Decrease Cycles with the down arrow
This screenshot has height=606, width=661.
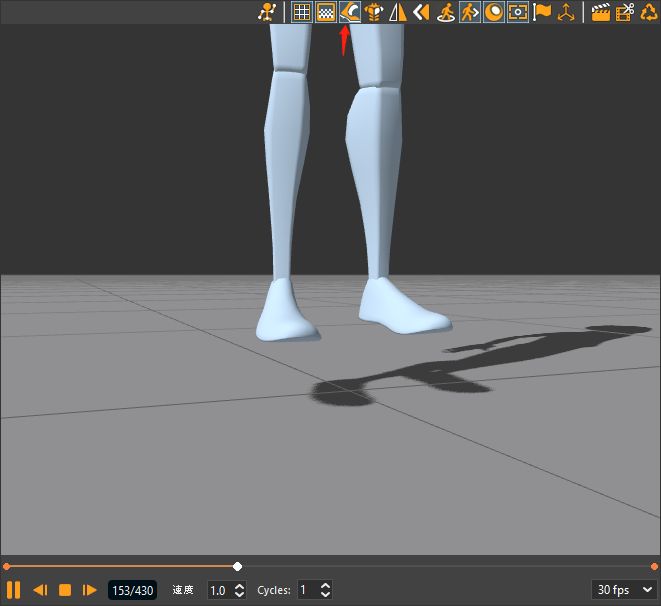[x=325, y=594]
